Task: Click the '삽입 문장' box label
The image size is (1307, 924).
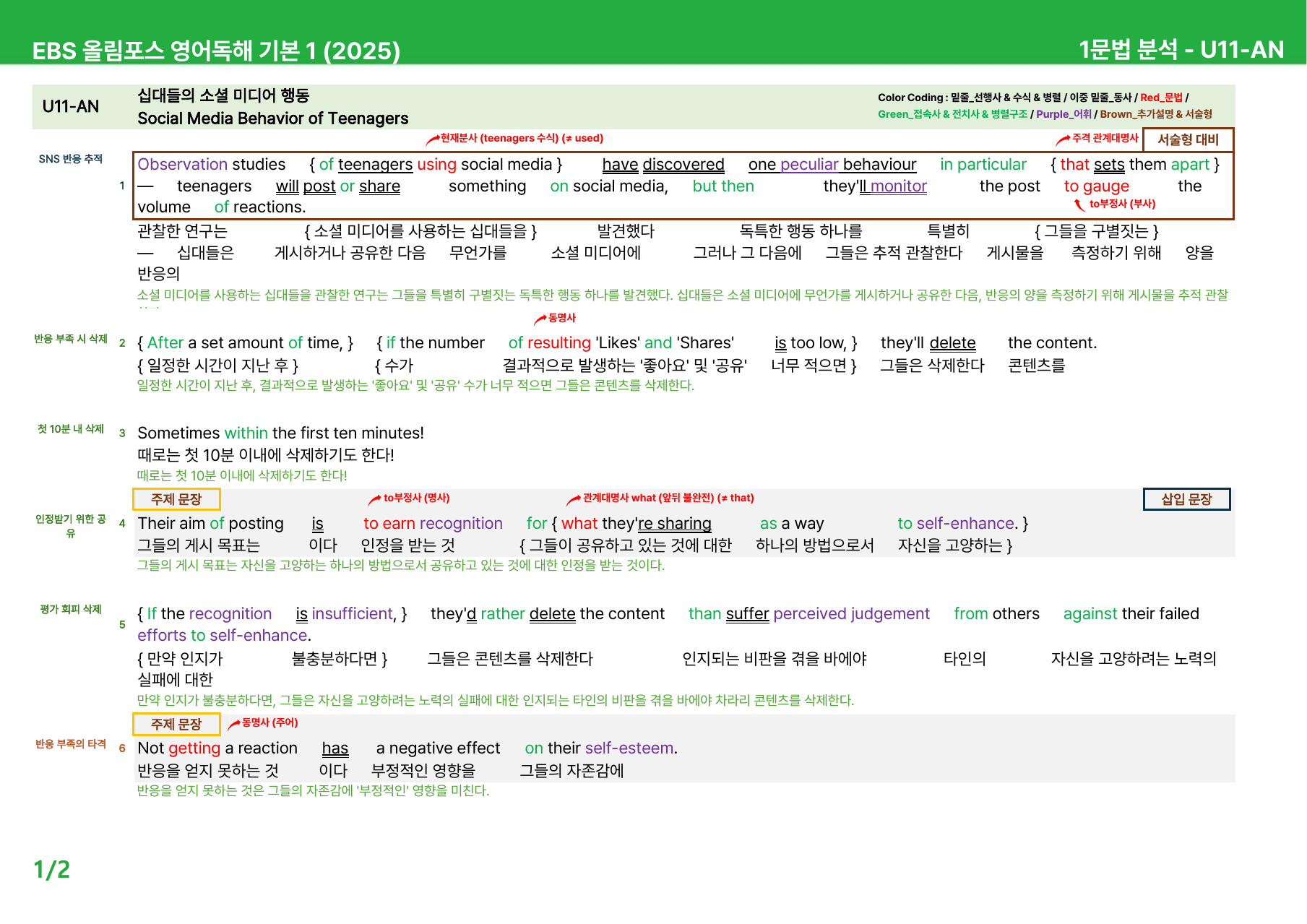Action: point(1186,499)
